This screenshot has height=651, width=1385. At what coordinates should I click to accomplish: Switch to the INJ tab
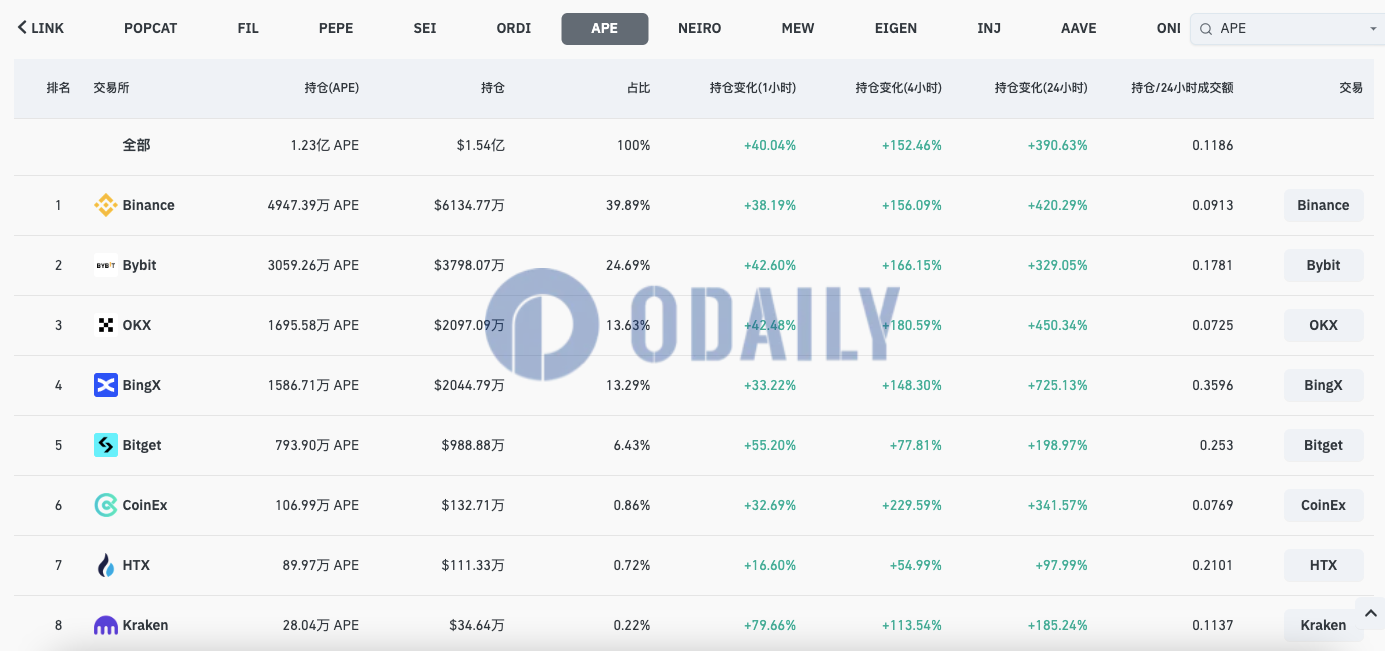click(989, 28)
